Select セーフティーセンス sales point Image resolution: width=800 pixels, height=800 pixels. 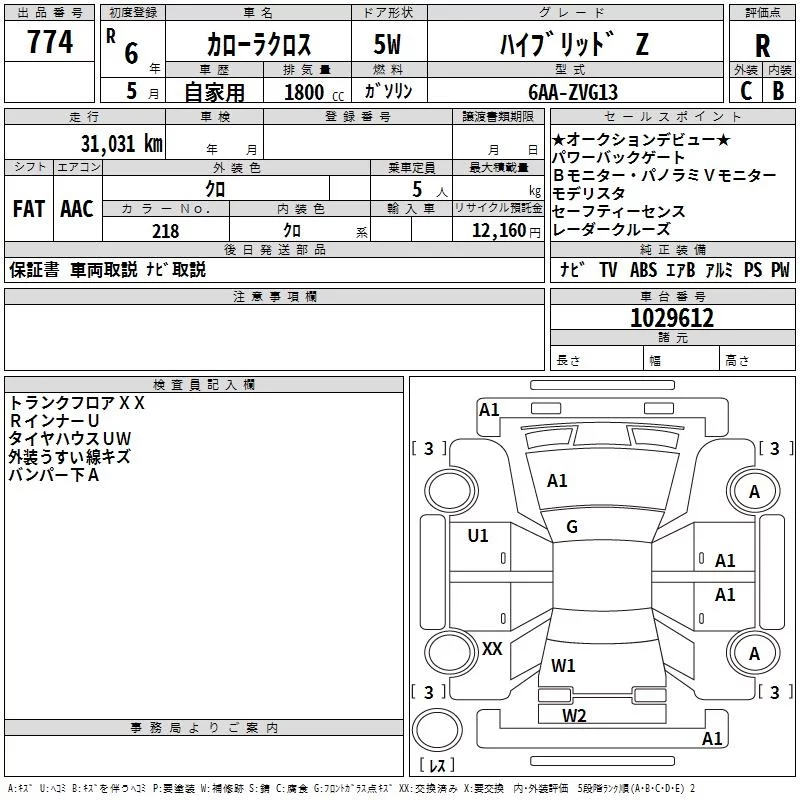pyautogui.click(x=618, y=211)
